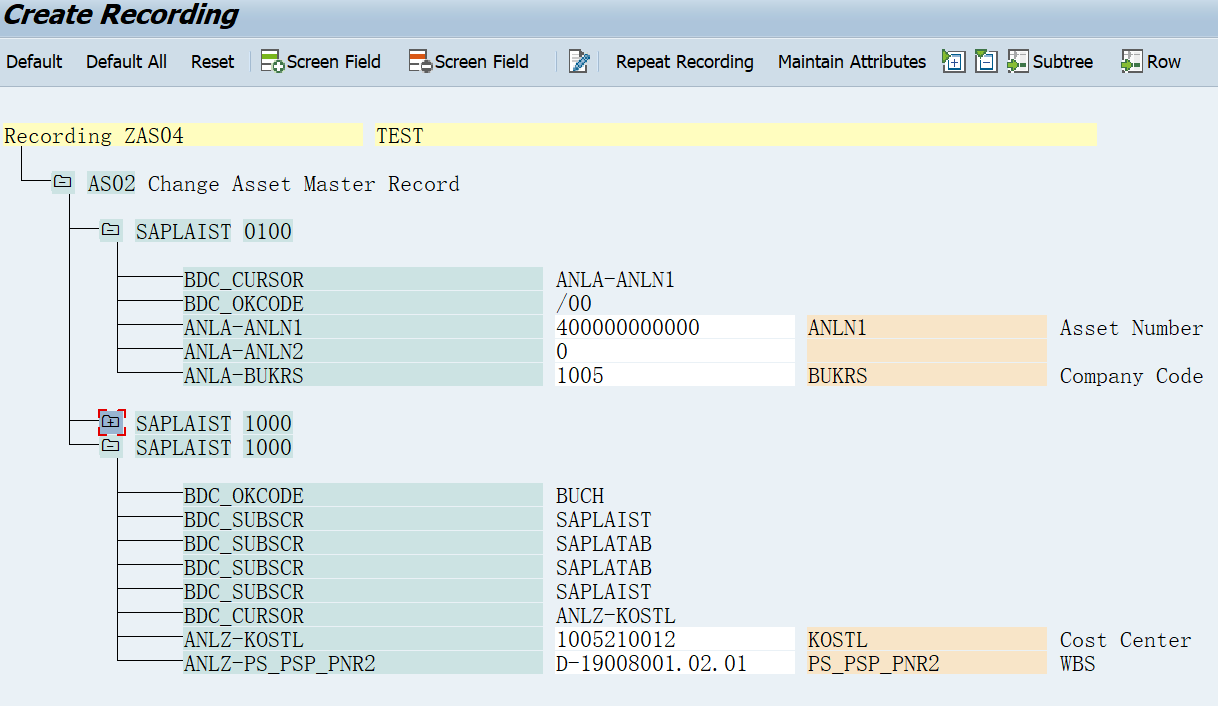The height and width of the screenshot is (706, 1218).
Task: Collapse the second SAPLAIST 1000 subtree
Action: click(x=110, y=446)
